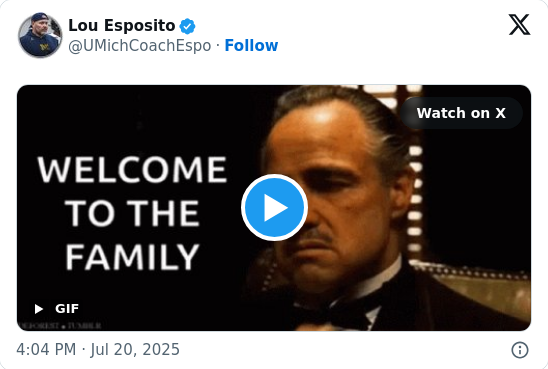
Task: Click the FAMILY text in the GIF
Action: 132,257
